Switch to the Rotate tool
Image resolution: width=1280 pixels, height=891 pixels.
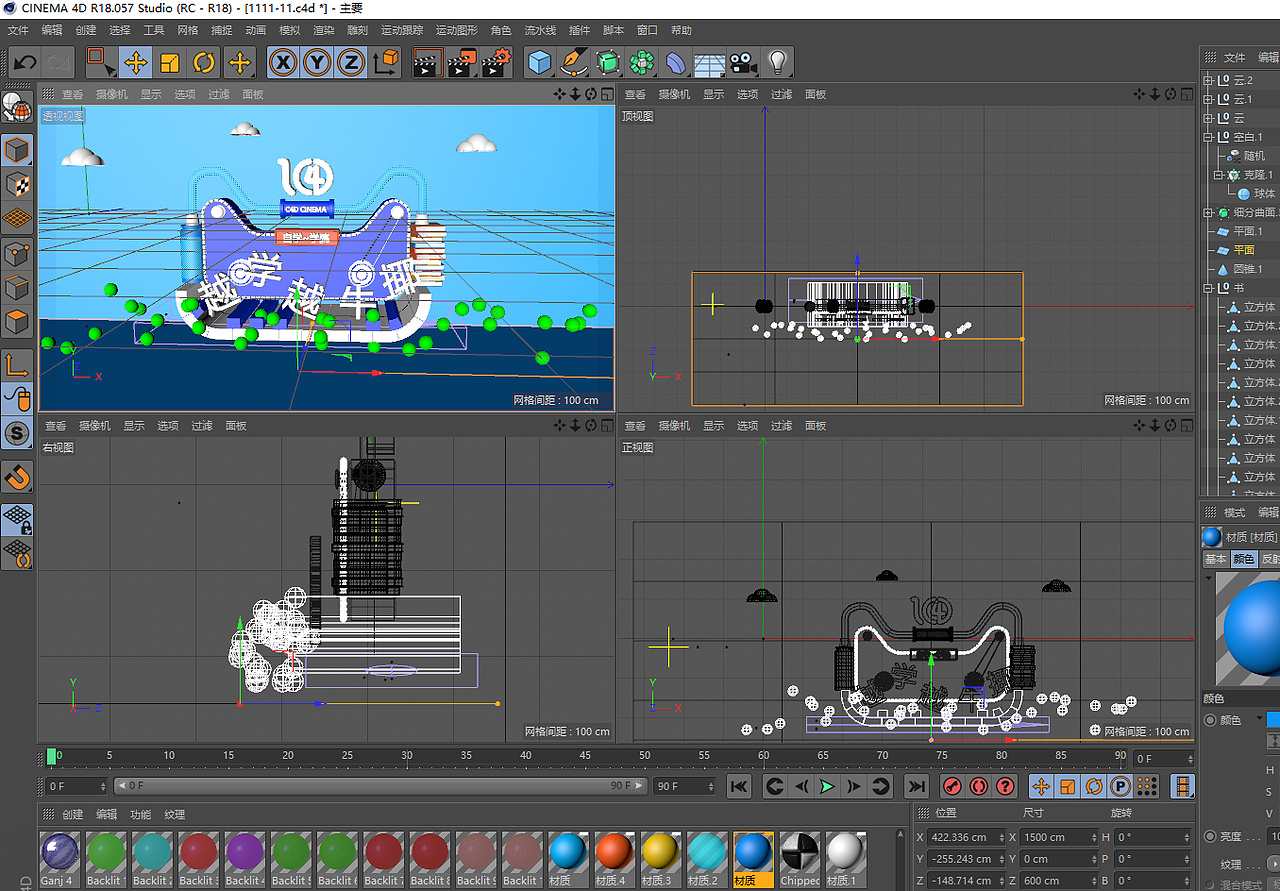pyautogui.click(x=204, y=62)
